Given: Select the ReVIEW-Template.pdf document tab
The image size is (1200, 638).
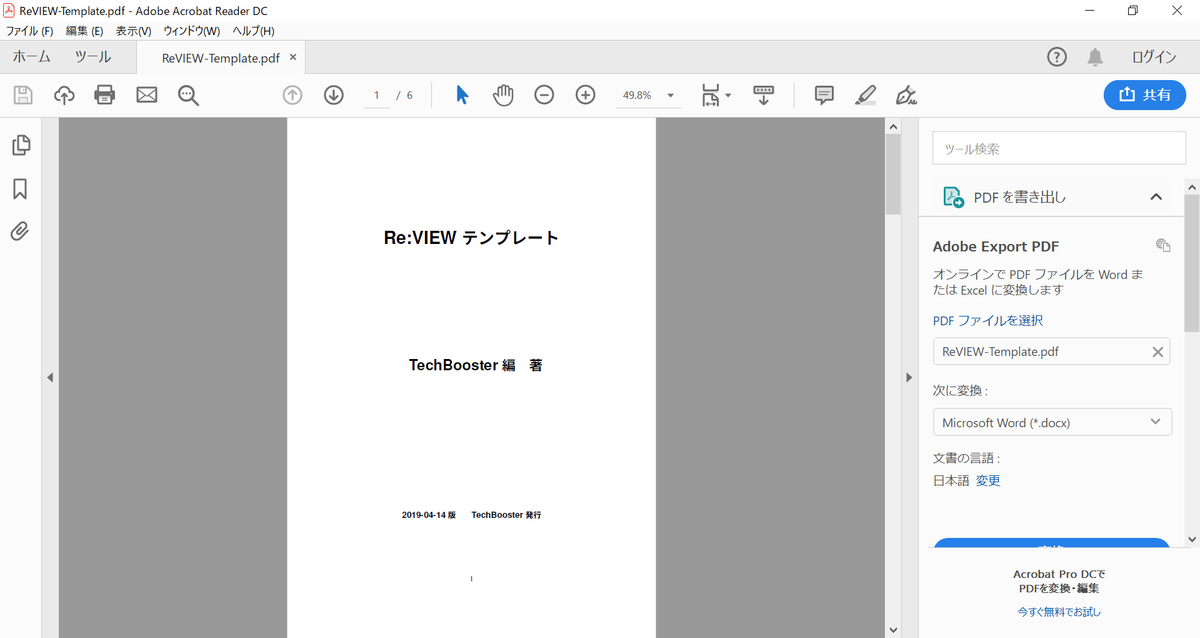Looking at the screenshot, I should [x=220, y=58].
